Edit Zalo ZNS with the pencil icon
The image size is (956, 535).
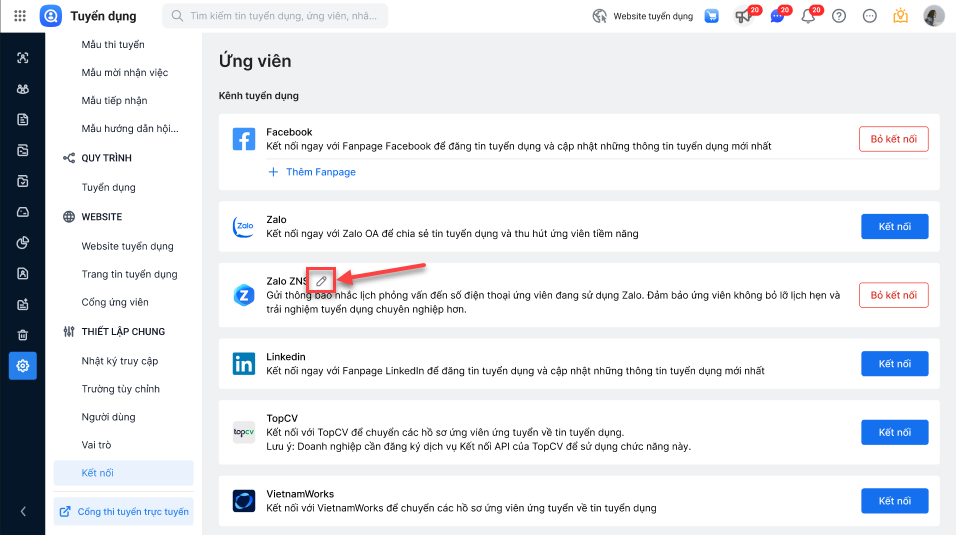[321, 281]
